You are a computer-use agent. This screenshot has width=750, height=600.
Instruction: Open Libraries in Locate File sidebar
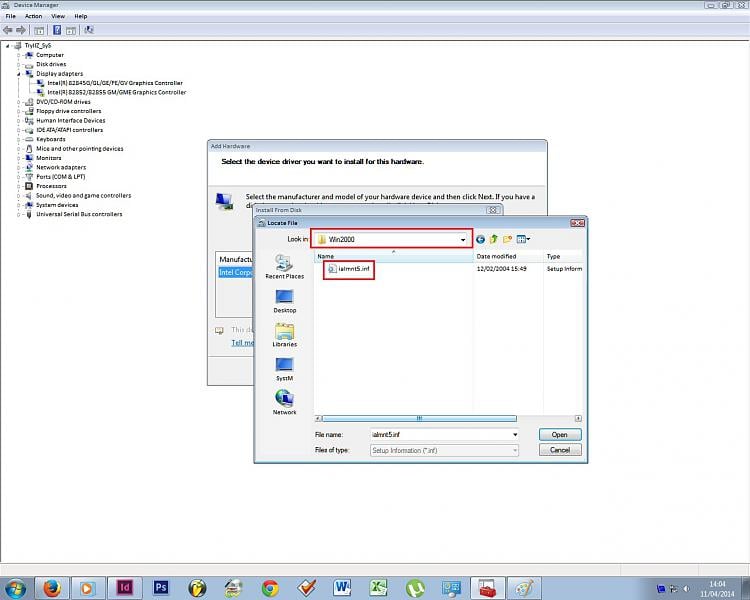coord(285,335)
